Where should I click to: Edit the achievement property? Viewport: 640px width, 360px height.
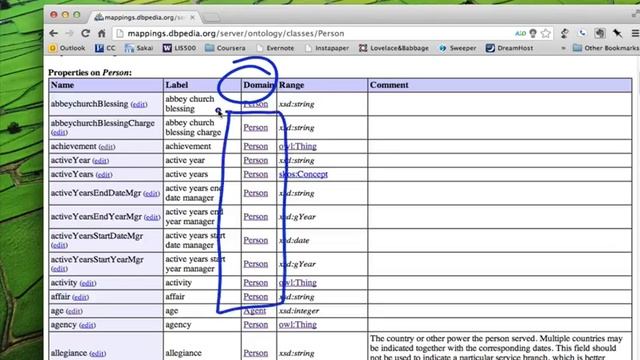point(107,147)
